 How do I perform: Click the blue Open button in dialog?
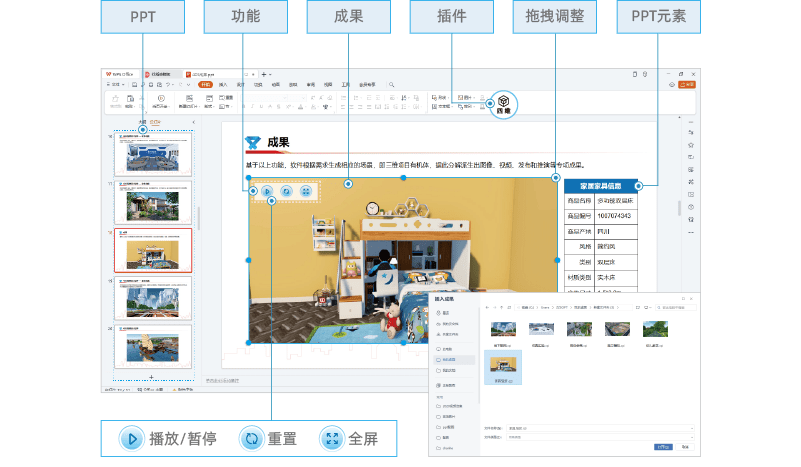click(x=663, y=446)
